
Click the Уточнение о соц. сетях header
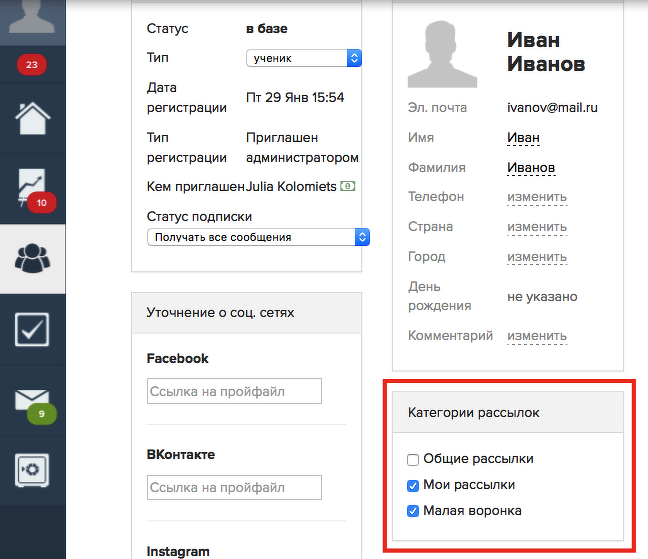click(246, 313)
